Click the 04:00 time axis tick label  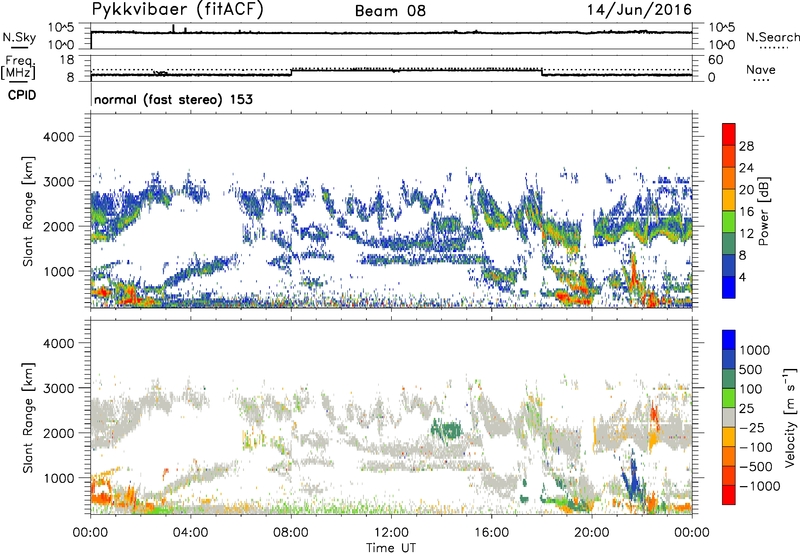(x=190, y=533)
